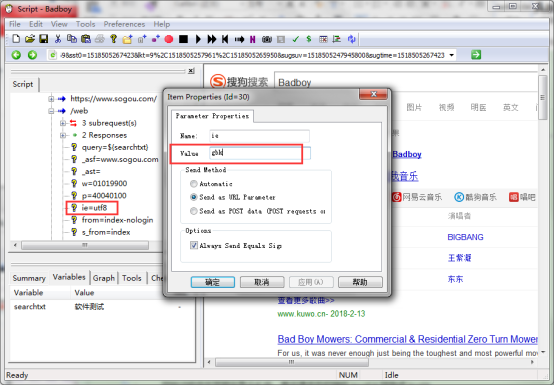Viewport: 554px width, 386px height.
Task: Go back with the green left arrow
Action: point(16,55)
